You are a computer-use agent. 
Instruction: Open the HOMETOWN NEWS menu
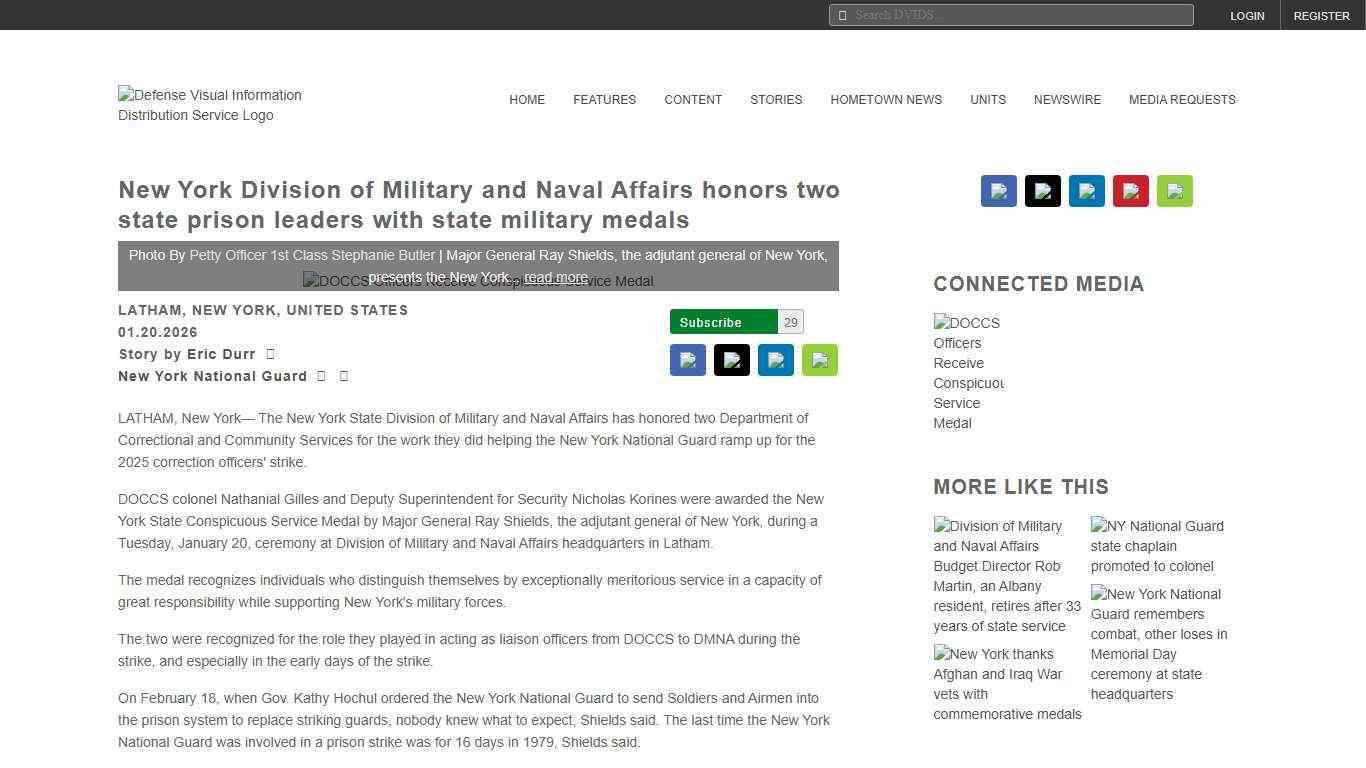(886, 99)
